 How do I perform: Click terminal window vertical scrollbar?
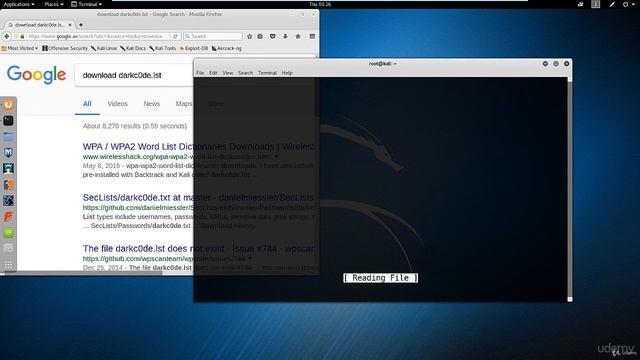[x=570, y=189]
